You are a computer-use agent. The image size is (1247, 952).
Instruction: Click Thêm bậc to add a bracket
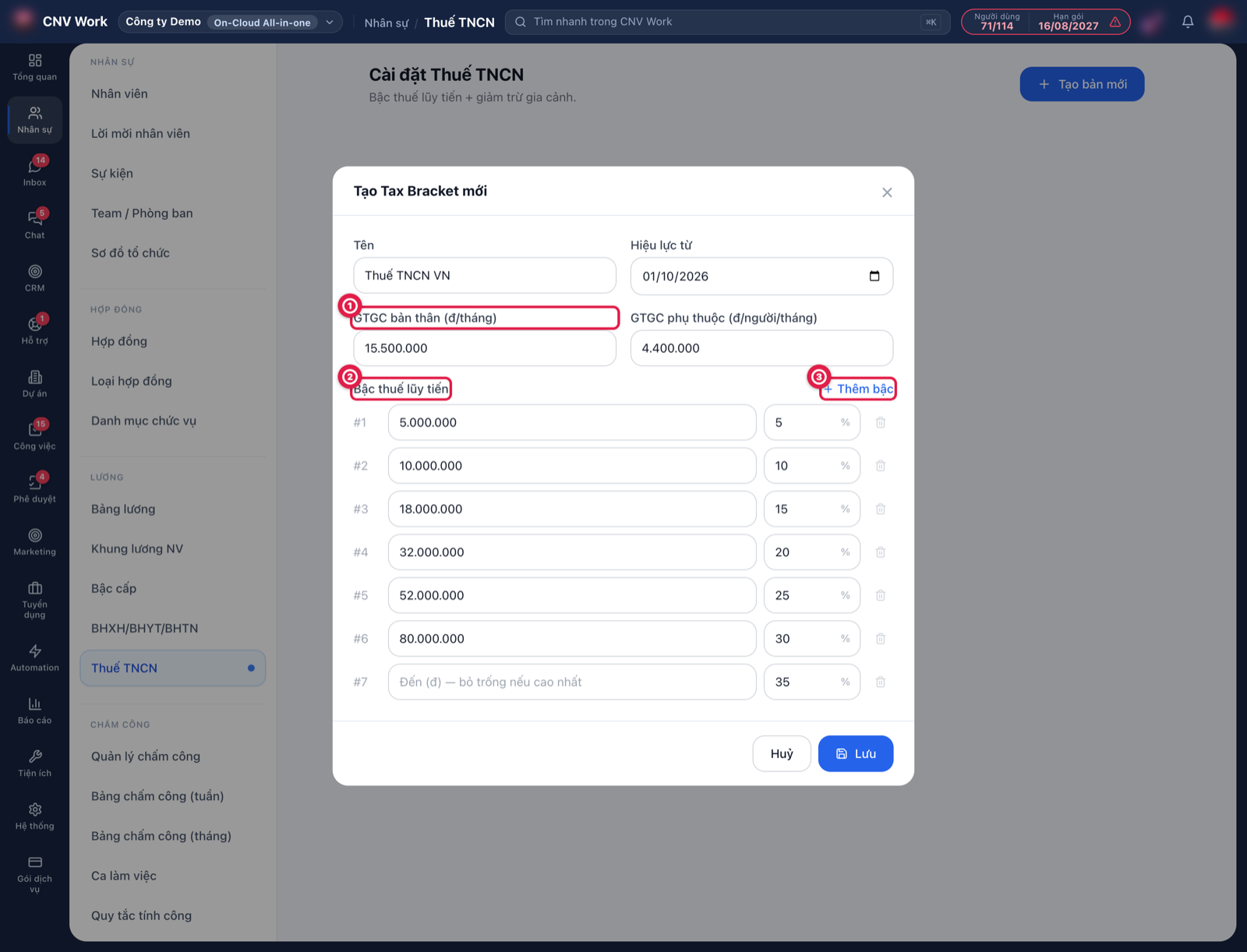point(858,389)
